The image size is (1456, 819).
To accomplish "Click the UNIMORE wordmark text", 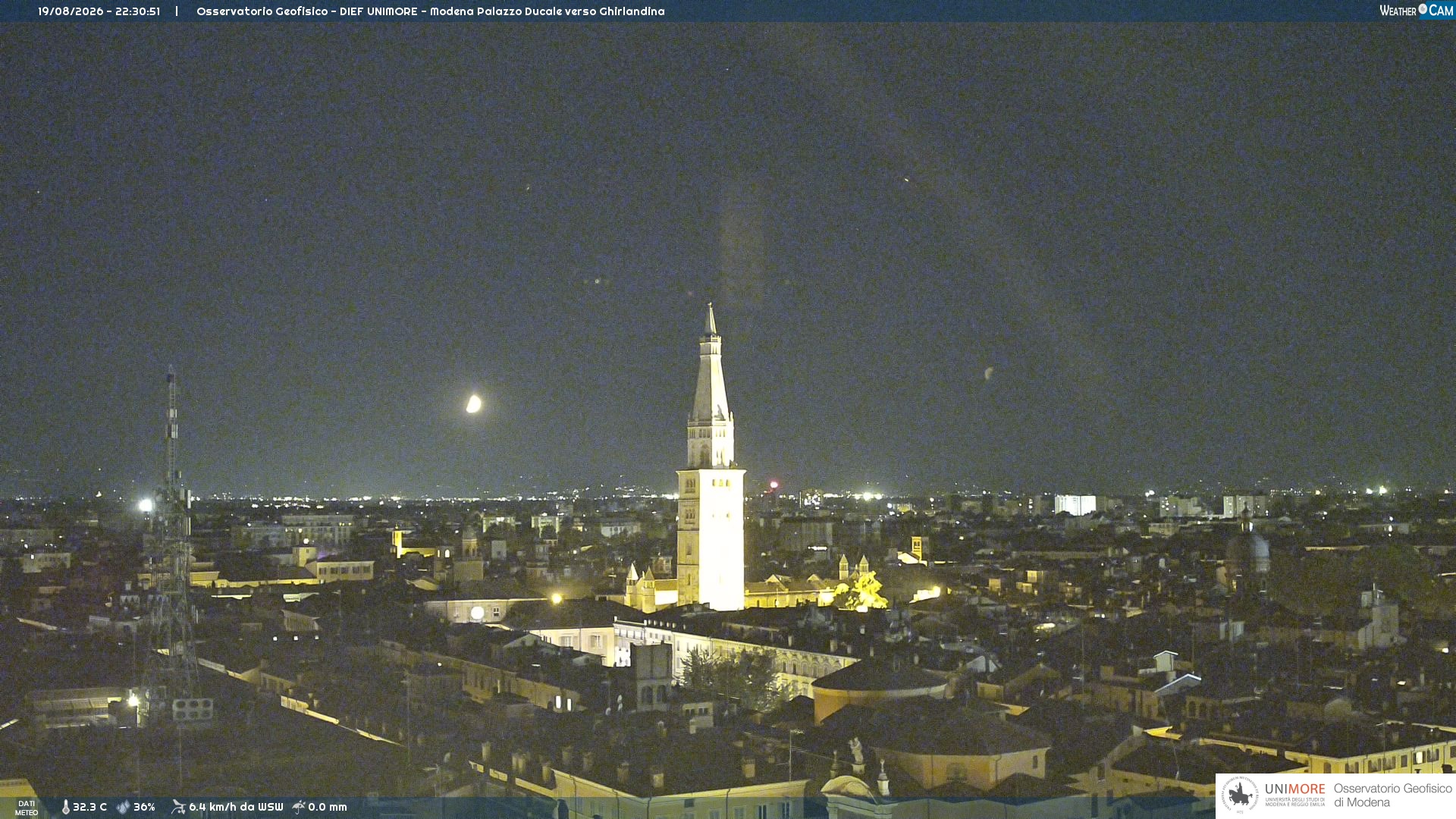I will [1295, 789].
